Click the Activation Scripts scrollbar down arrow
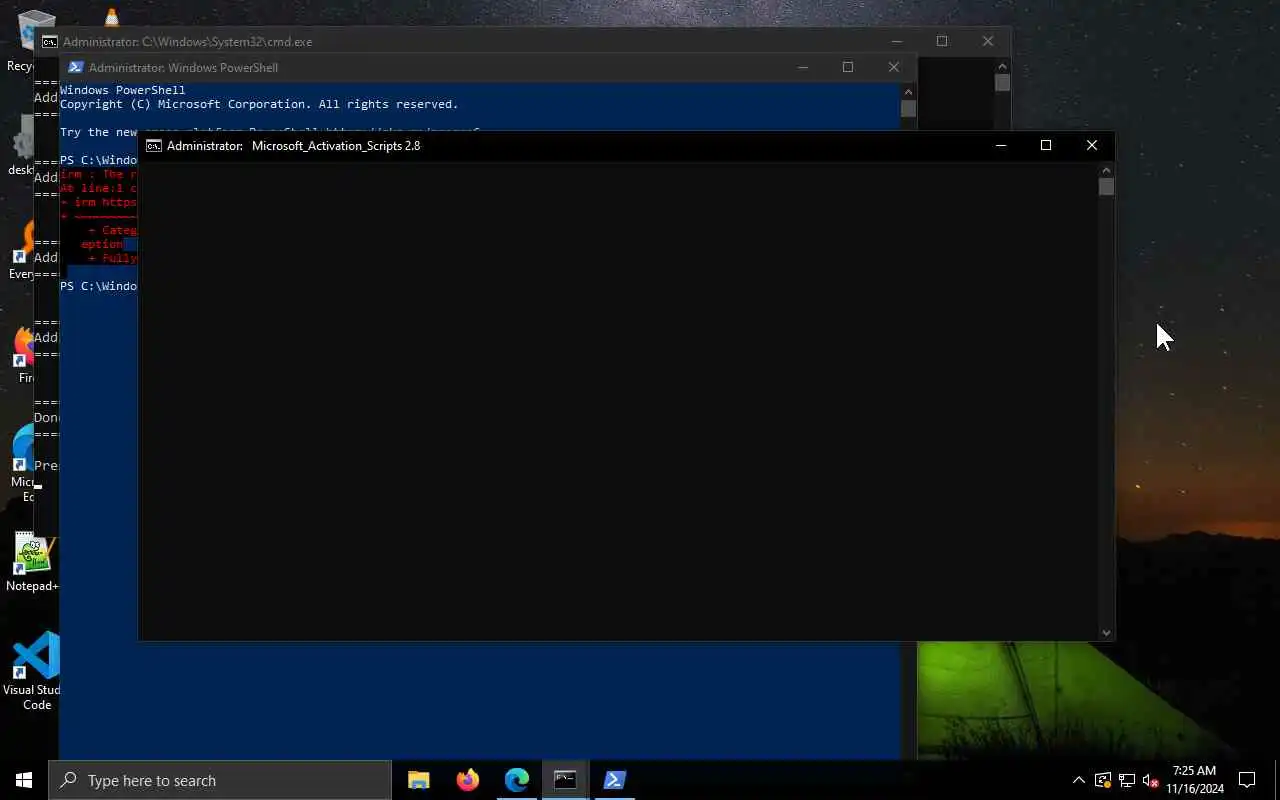 click(1106, 632)
